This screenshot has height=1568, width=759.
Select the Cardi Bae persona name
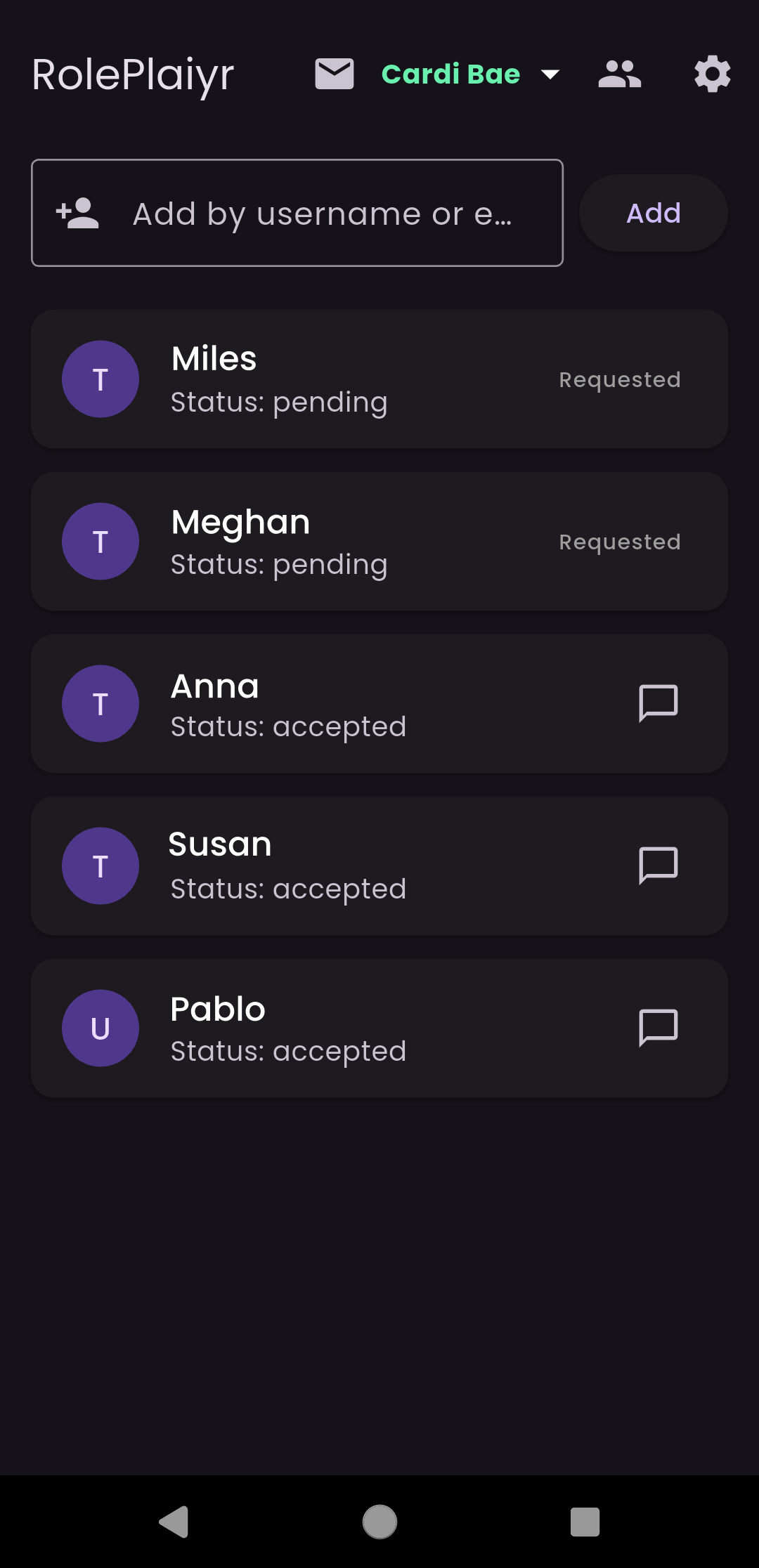point(450,74)
